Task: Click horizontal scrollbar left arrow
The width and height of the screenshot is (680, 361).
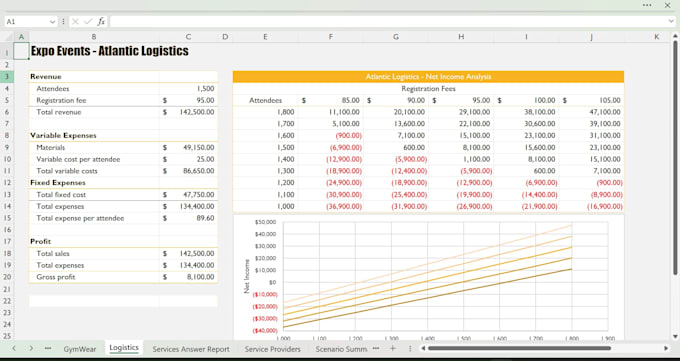Action: coord(423,348)
